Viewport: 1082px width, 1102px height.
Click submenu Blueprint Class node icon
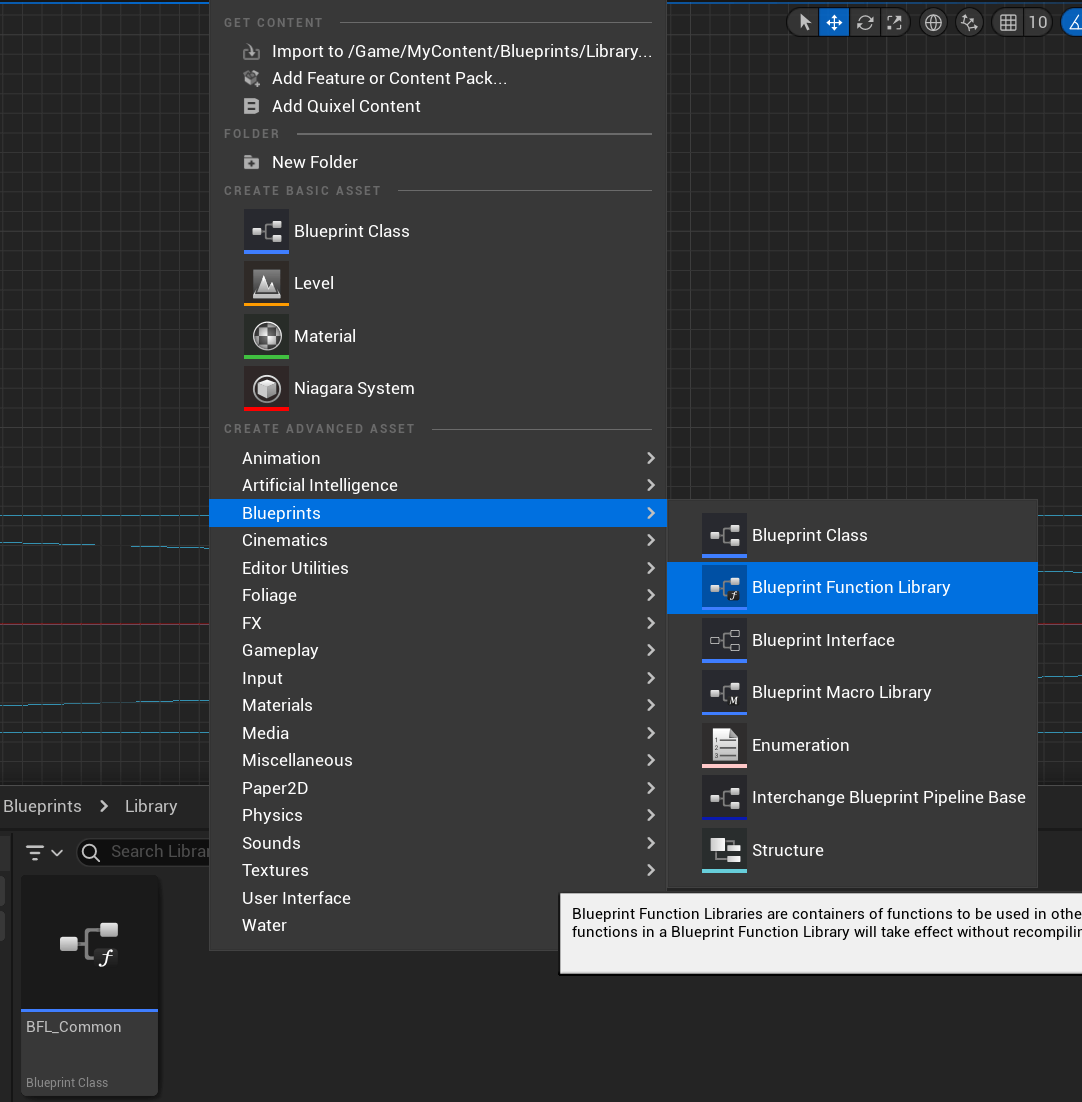point(724,536)
